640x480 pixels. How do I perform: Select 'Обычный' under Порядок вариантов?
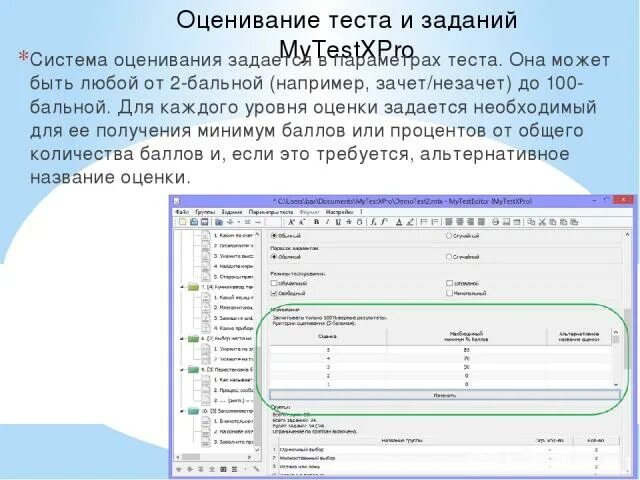coord(274,257)
